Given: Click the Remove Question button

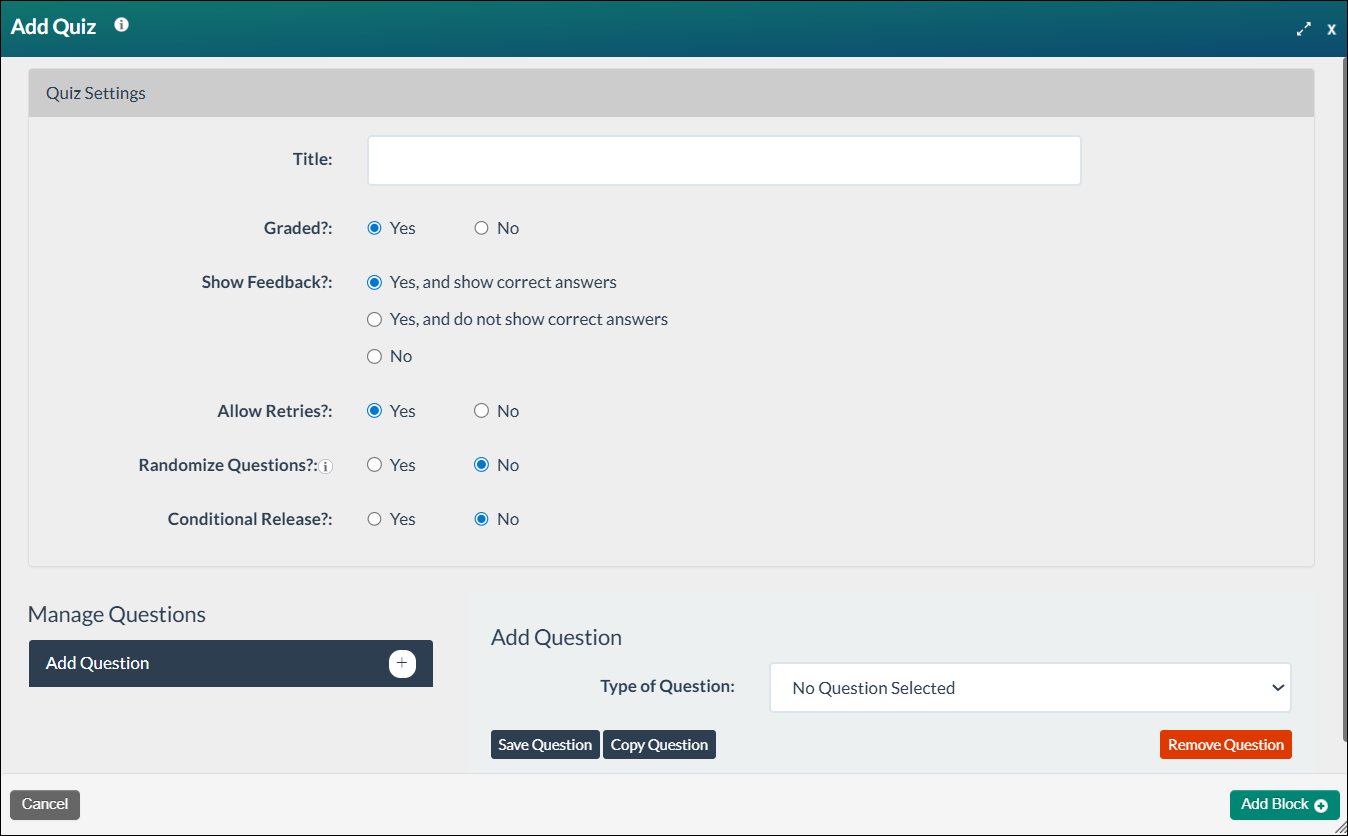Looking at the screenshot, I should [1225, 744].
